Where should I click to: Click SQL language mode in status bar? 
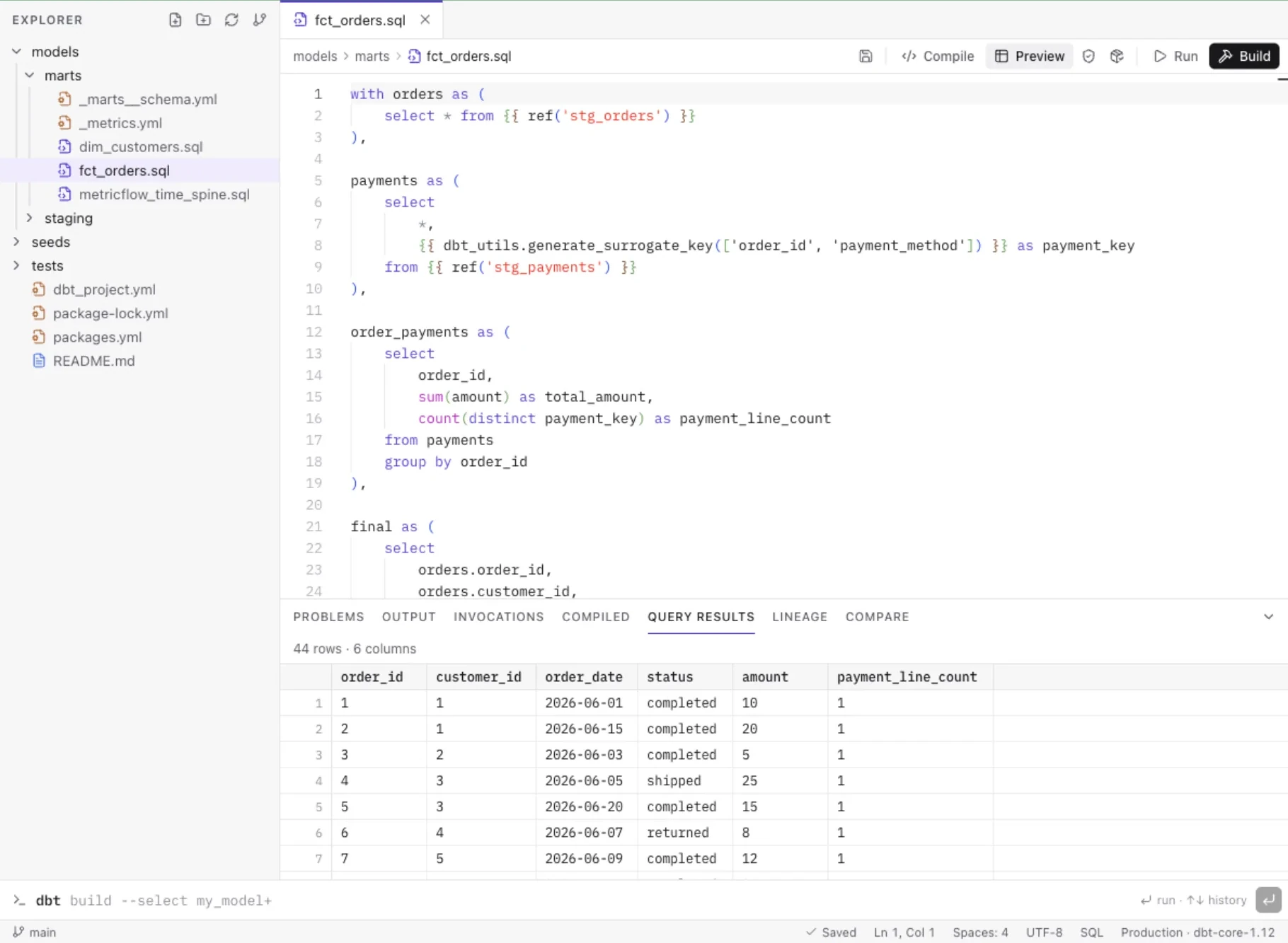(1091, 932)
